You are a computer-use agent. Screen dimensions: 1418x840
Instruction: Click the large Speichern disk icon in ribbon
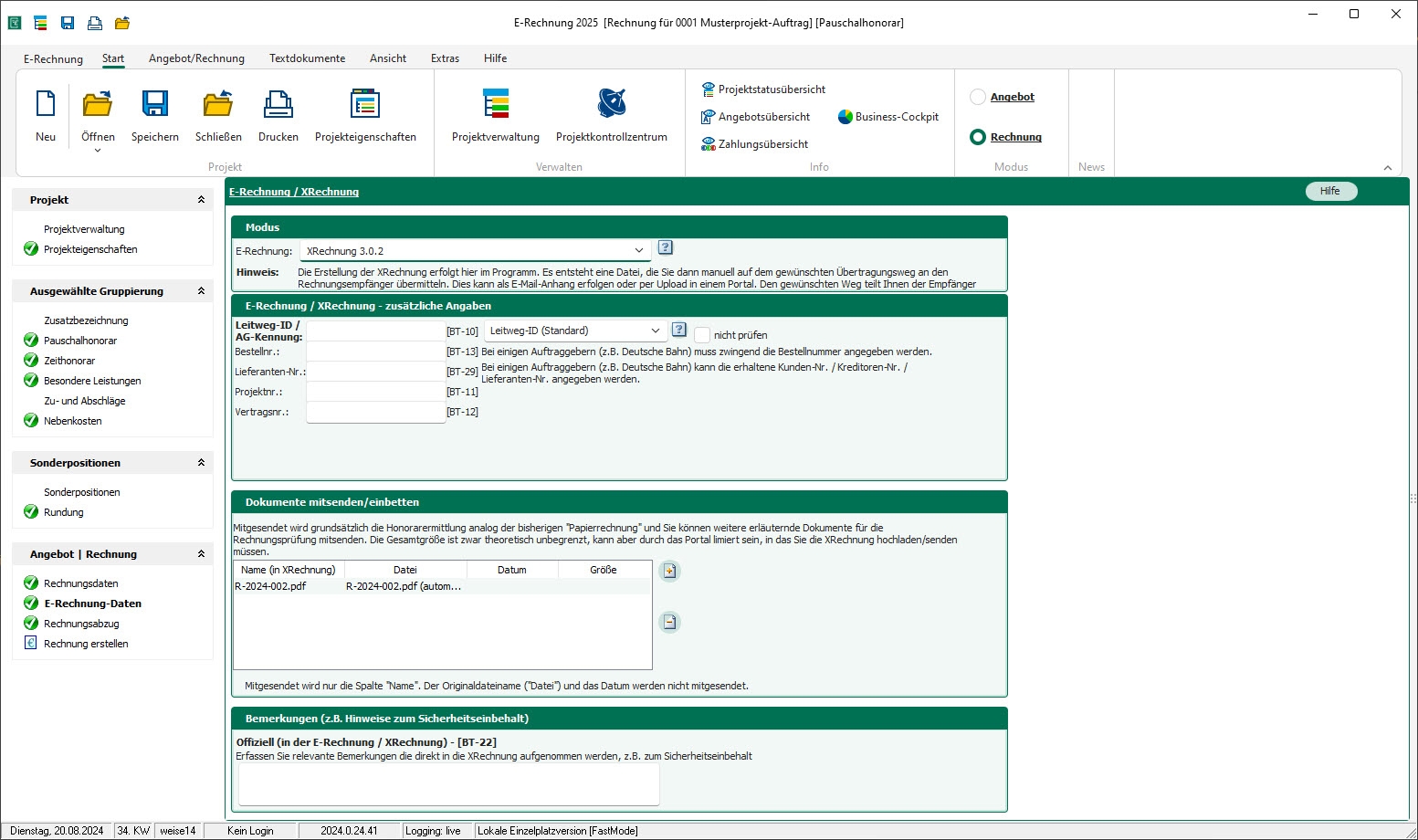[x=155, y=103]
